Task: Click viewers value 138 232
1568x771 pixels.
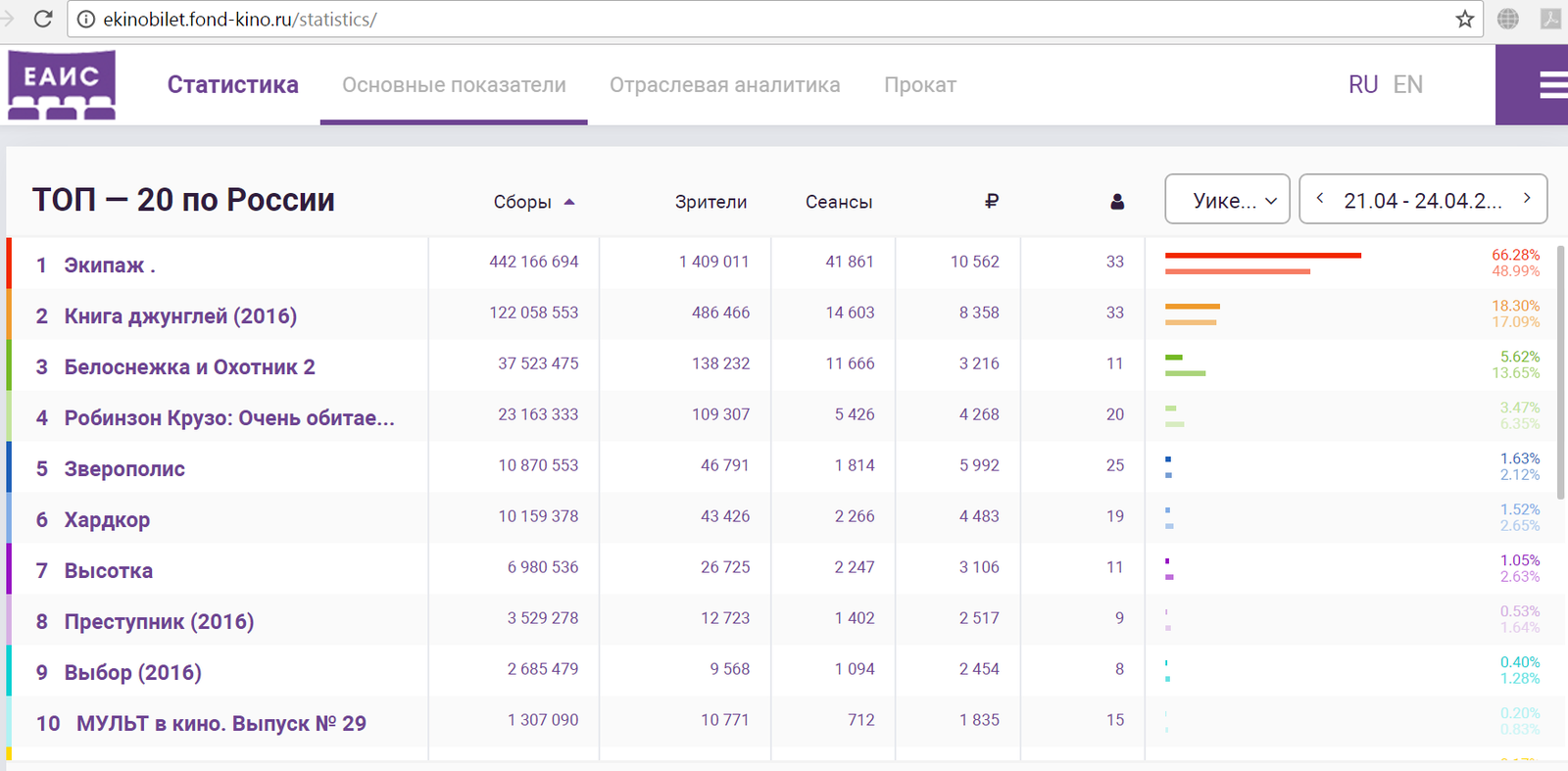Action: [720, 363]
